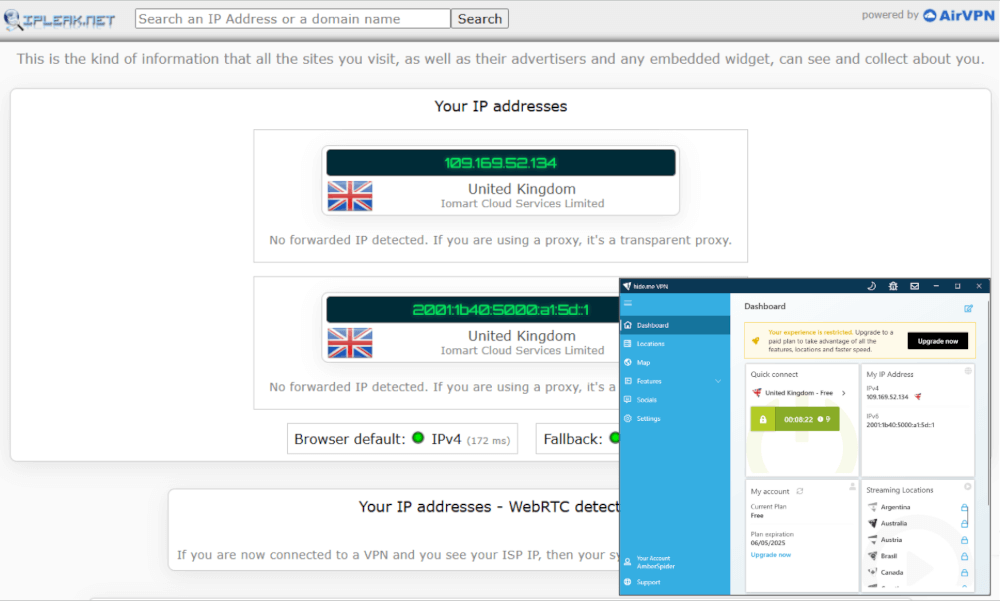This screenshot has width=1000, height=601.
Task: Open the AirVPN link in the header
Action: pos(959,15)
